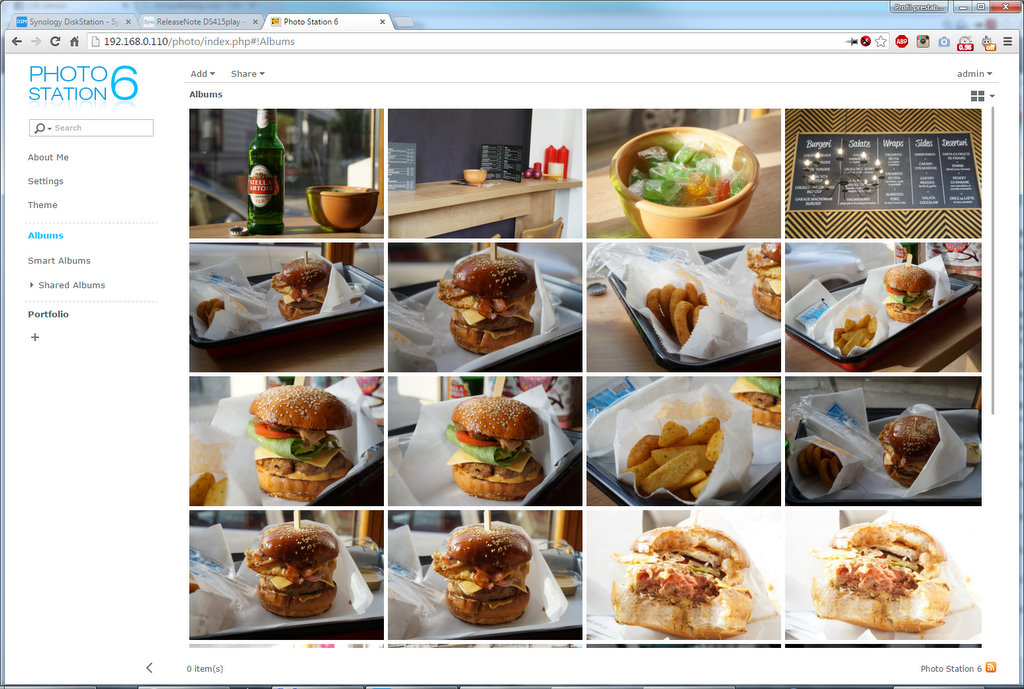Click the Photo Station 6 footer link
Image resolution: width=1024 pixels, height=689 pixels.
coord(951,669)
